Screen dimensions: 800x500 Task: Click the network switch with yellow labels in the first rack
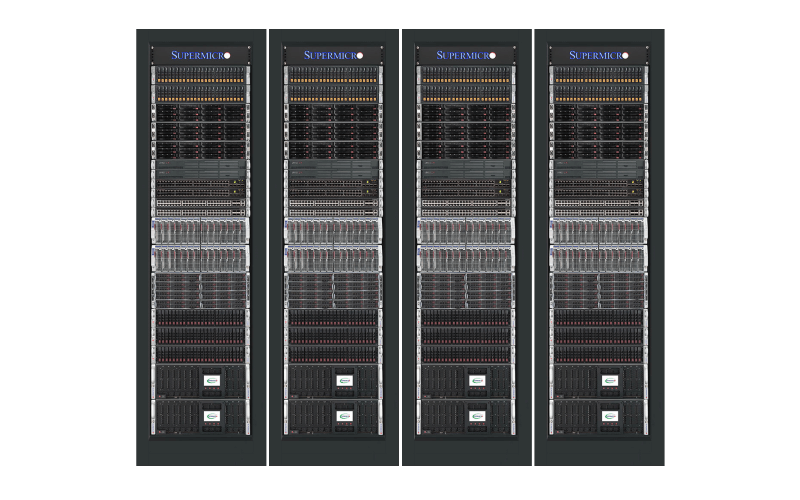(x=199, y=186)
